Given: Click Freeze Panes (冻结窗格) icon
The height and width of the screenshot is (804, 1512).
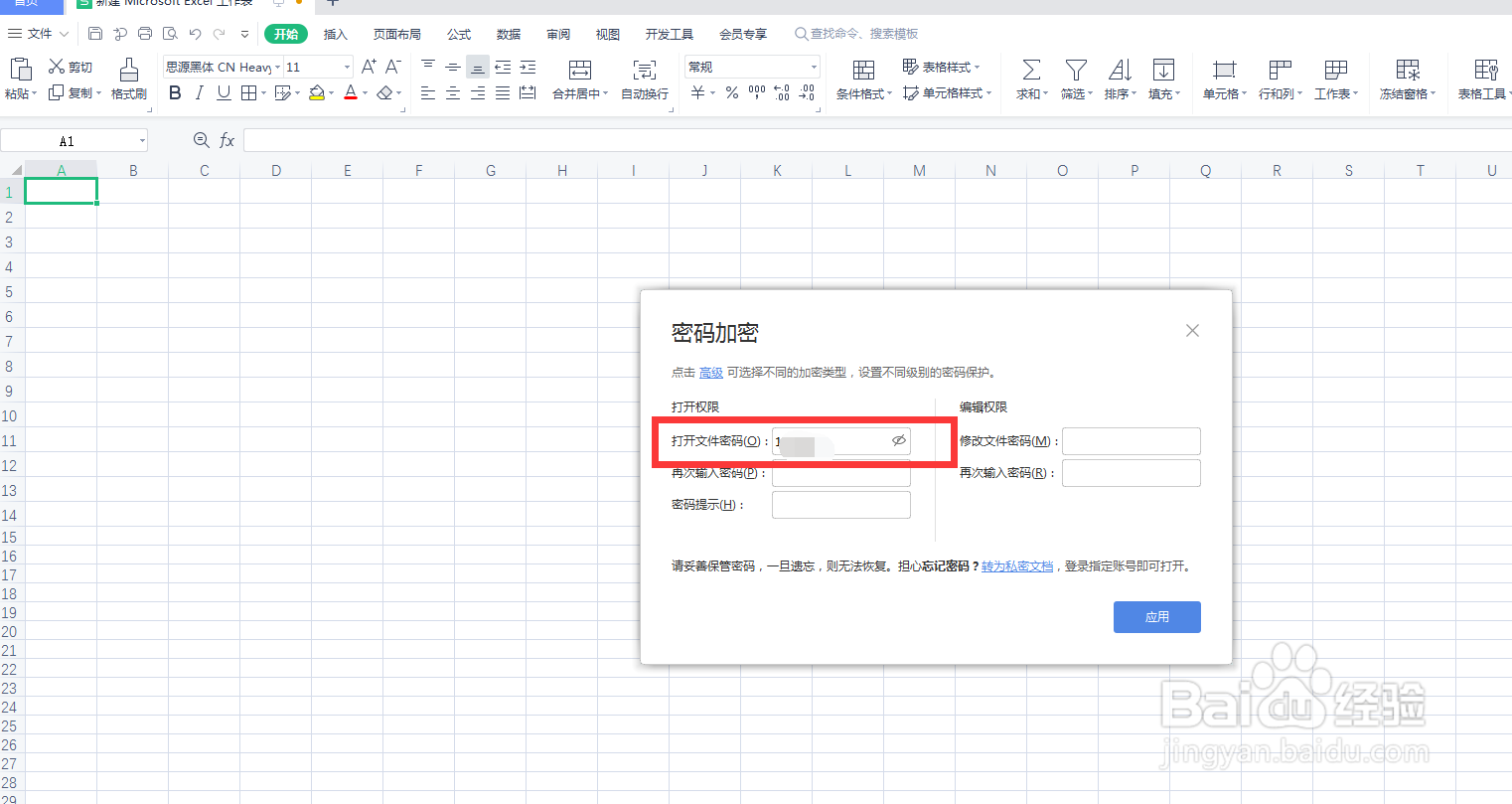Looking at the screenshot, I should (1408, 70).
